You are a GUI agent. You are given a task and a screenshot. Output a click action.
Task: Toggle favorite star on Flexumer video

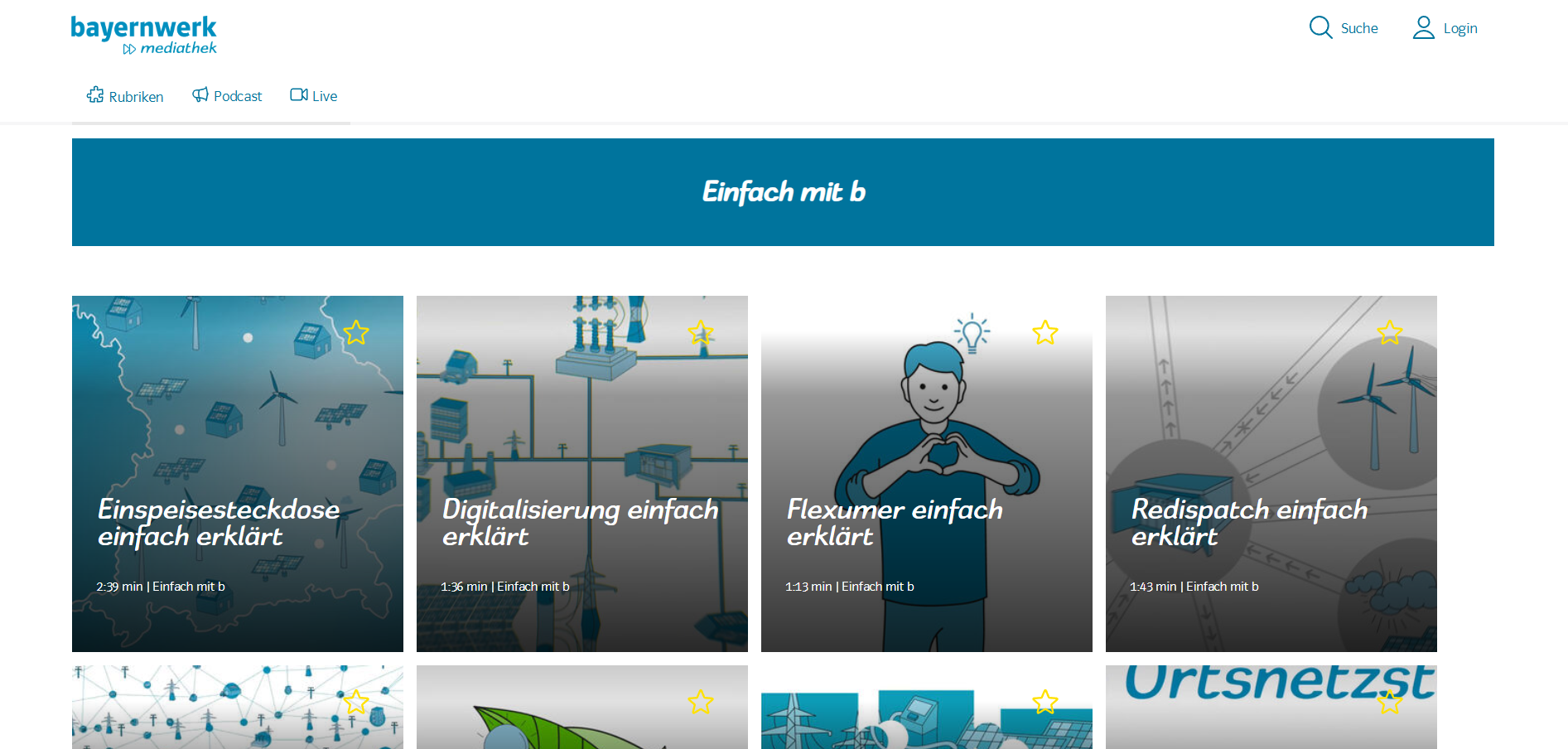pyautogui.click(x=1045, y=332)
